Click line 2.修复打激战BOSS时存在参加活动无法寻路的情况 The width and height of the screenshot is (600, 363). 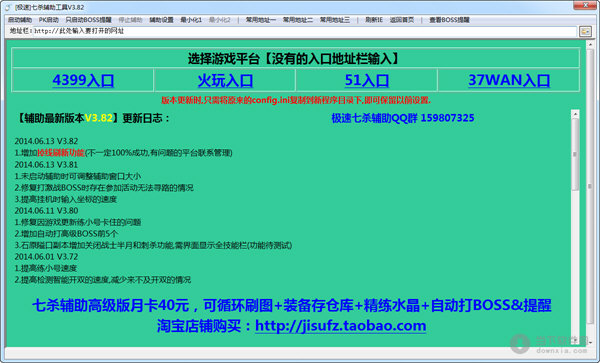[x=104, y=187]
